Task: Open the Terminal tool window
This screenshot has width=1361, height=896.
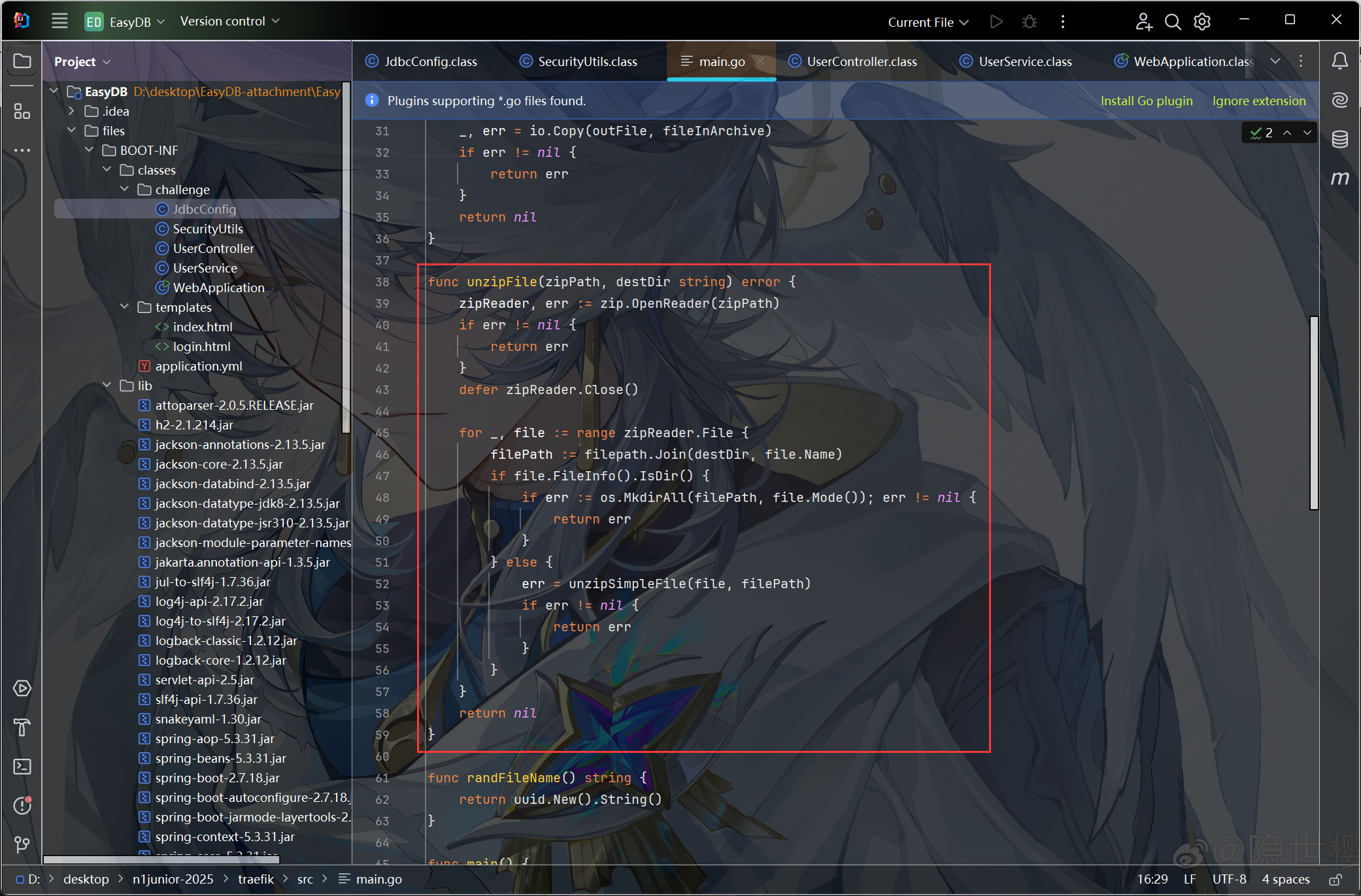Action: (x=22, y=767)
